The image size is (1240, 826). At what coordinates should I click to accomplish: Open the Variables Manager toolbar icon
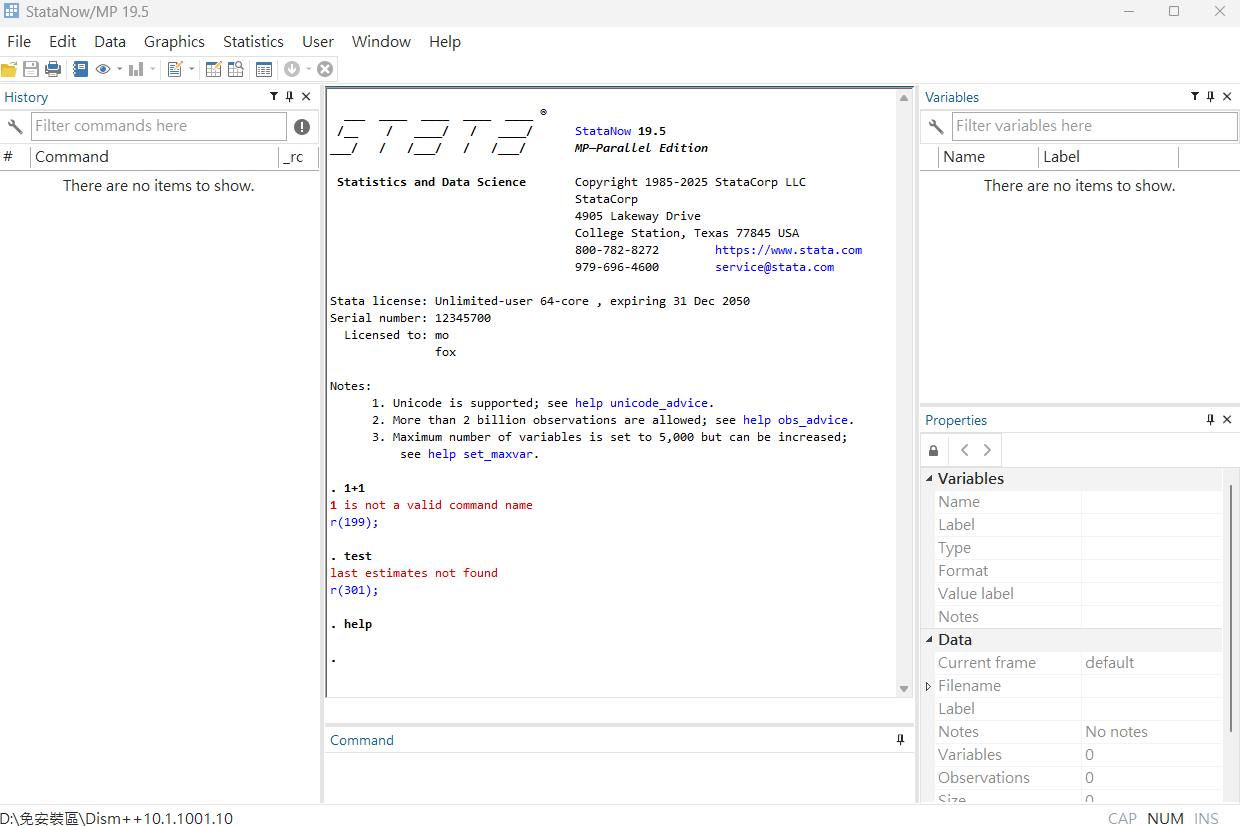(x=264, y=69)
